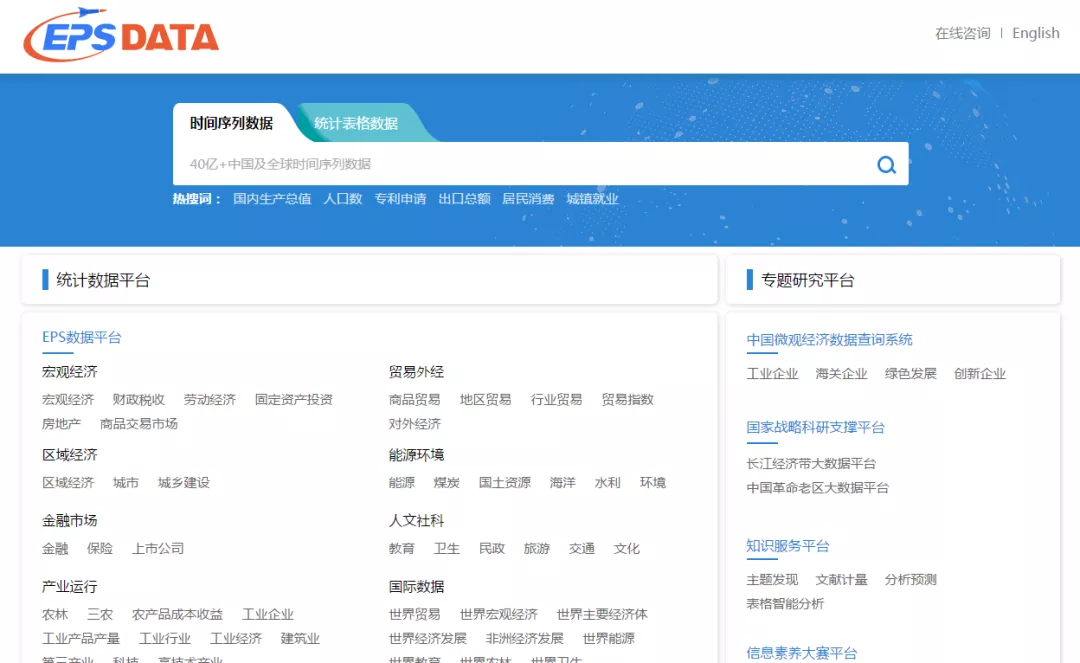Open 旅游 database
1080x663 pixels.
(537, 549)
